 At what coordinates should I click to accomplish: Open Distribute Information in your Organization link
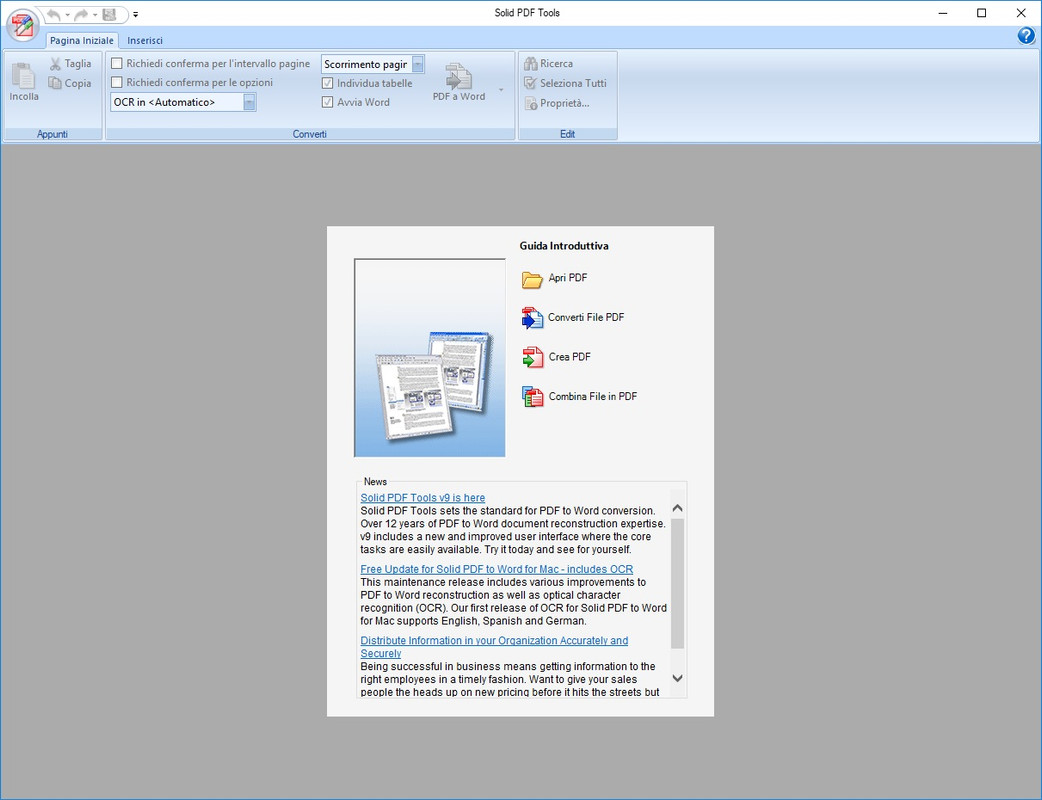pos(494,647)
